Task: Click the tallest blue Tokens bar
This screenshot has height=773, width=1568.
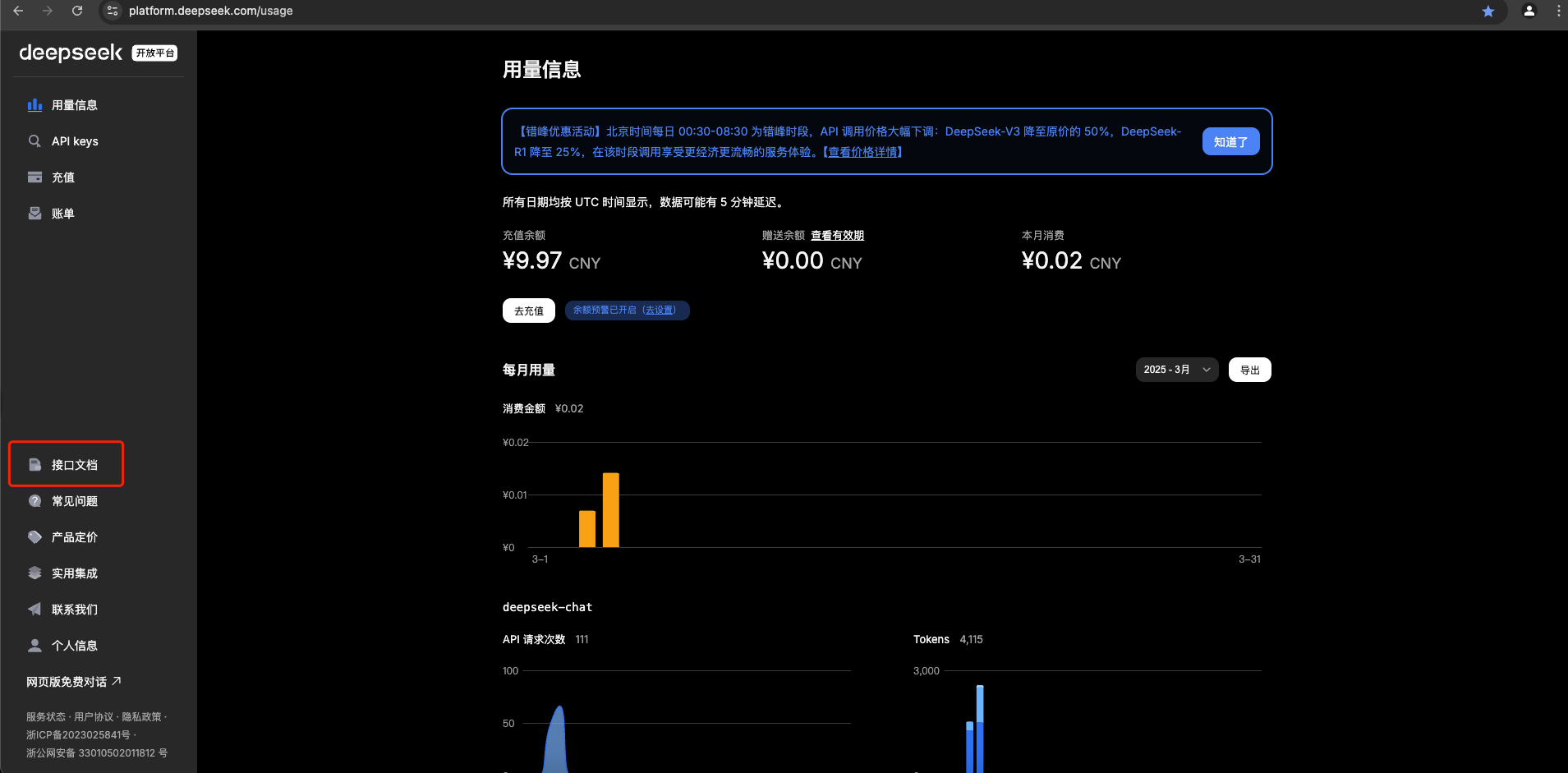Action: coord(980,729)
